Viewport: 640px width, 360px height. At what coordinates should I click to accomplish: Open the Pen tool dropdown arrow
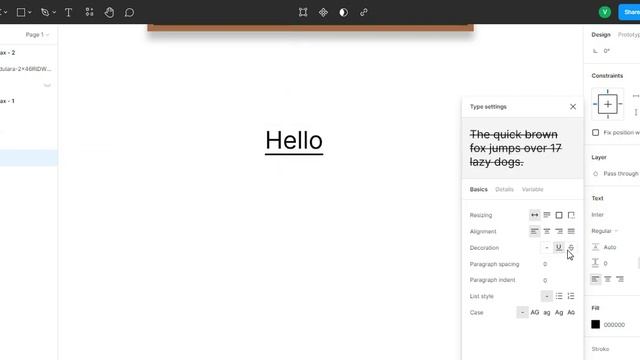pos(54,13)
